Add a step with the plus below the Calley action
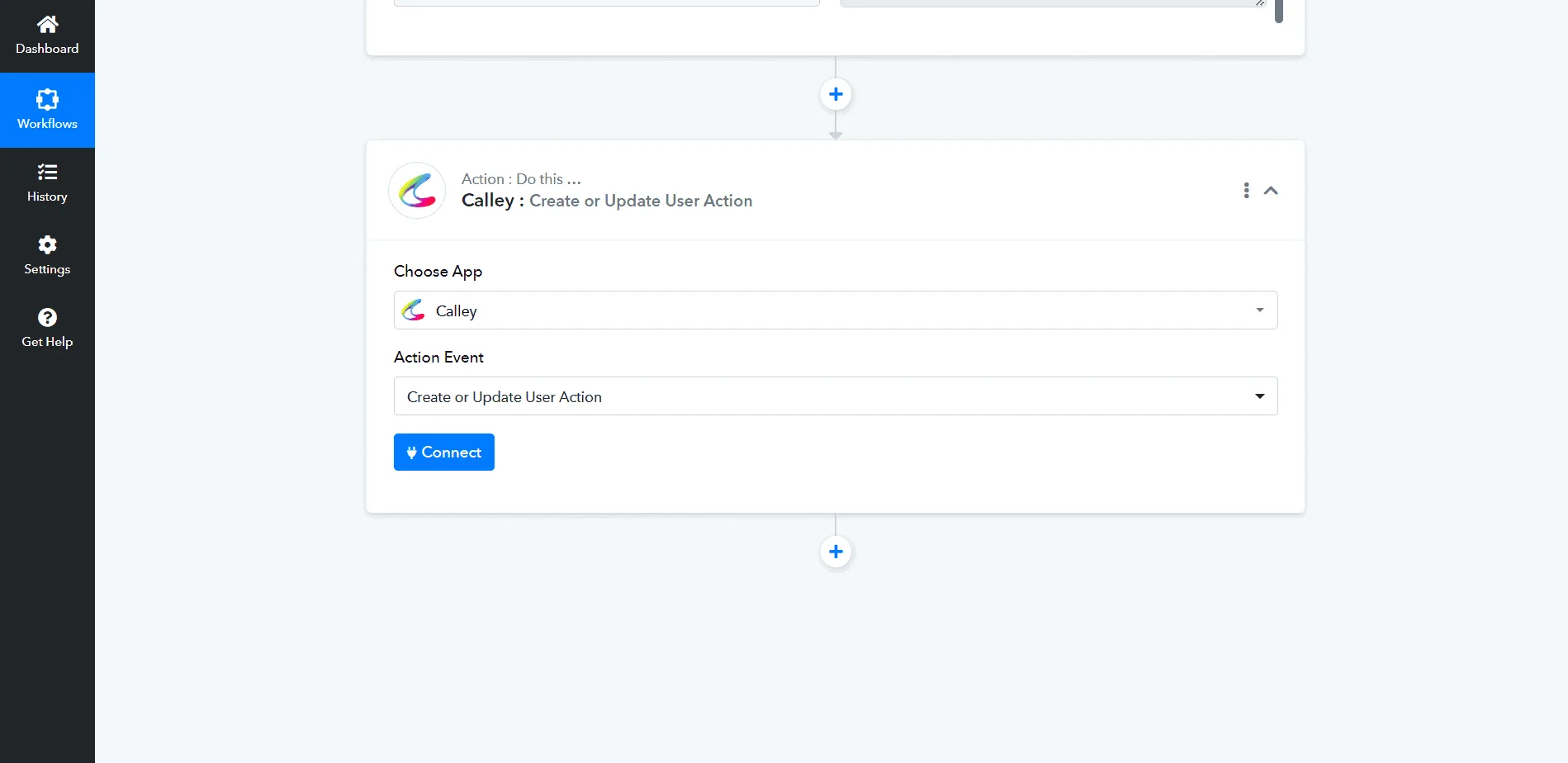Image resolution: width=1568 pixels, height=763 pixels. (836, 552)
